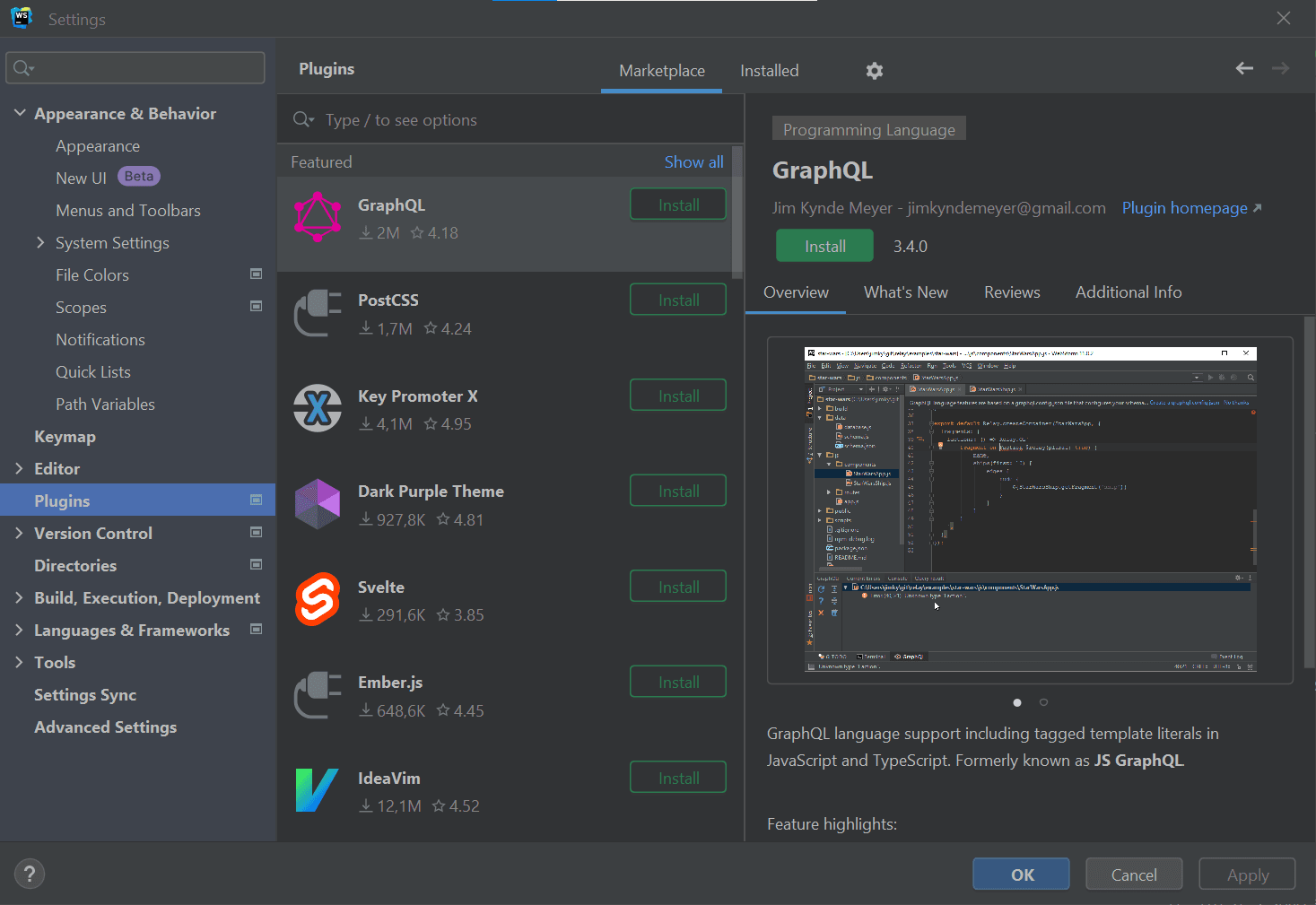Screen dimensions: 1316x905
Task: Install the PostCSS plugin
Action: click(678, 300)
